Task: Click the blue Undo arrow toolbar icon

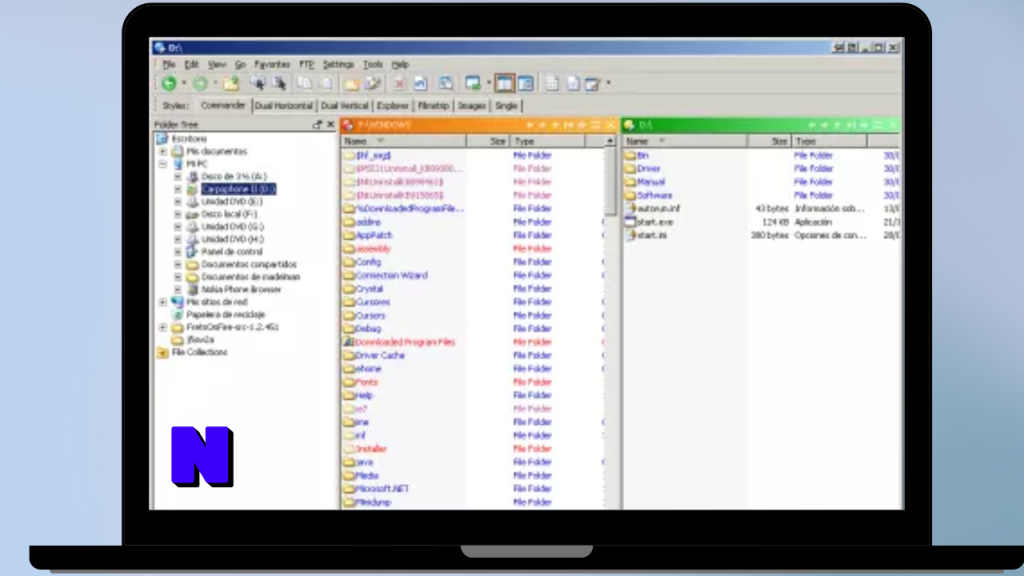Action: 420,84
